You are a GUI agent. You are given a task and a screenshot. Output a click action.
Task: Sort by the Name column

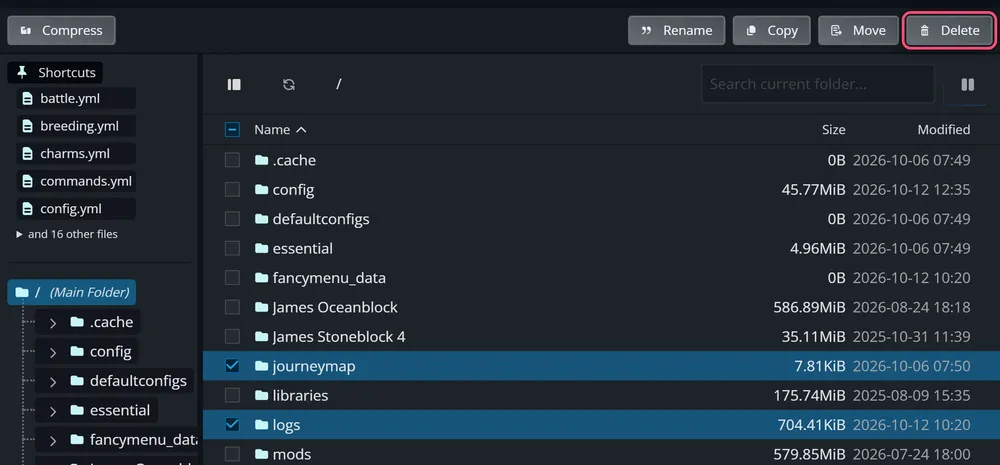(280, 129)
